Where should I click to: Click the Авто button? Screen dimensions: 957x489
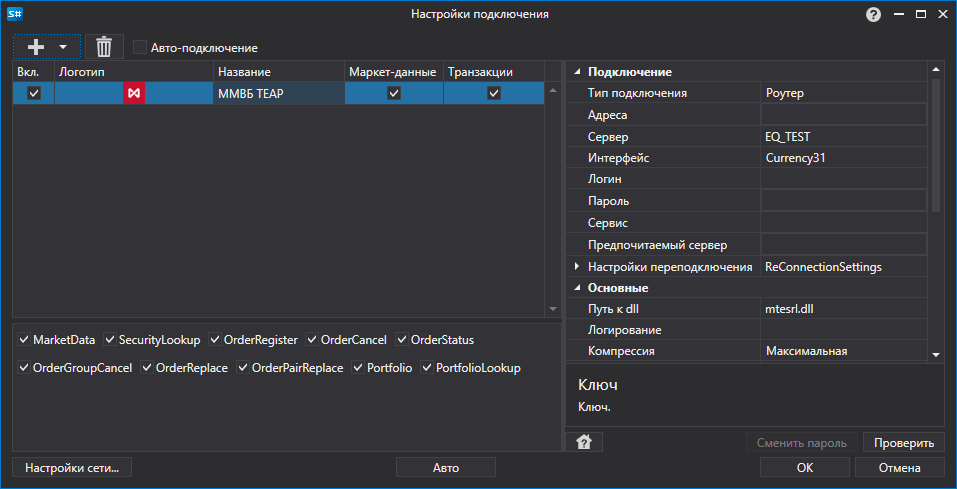[446, 468]
